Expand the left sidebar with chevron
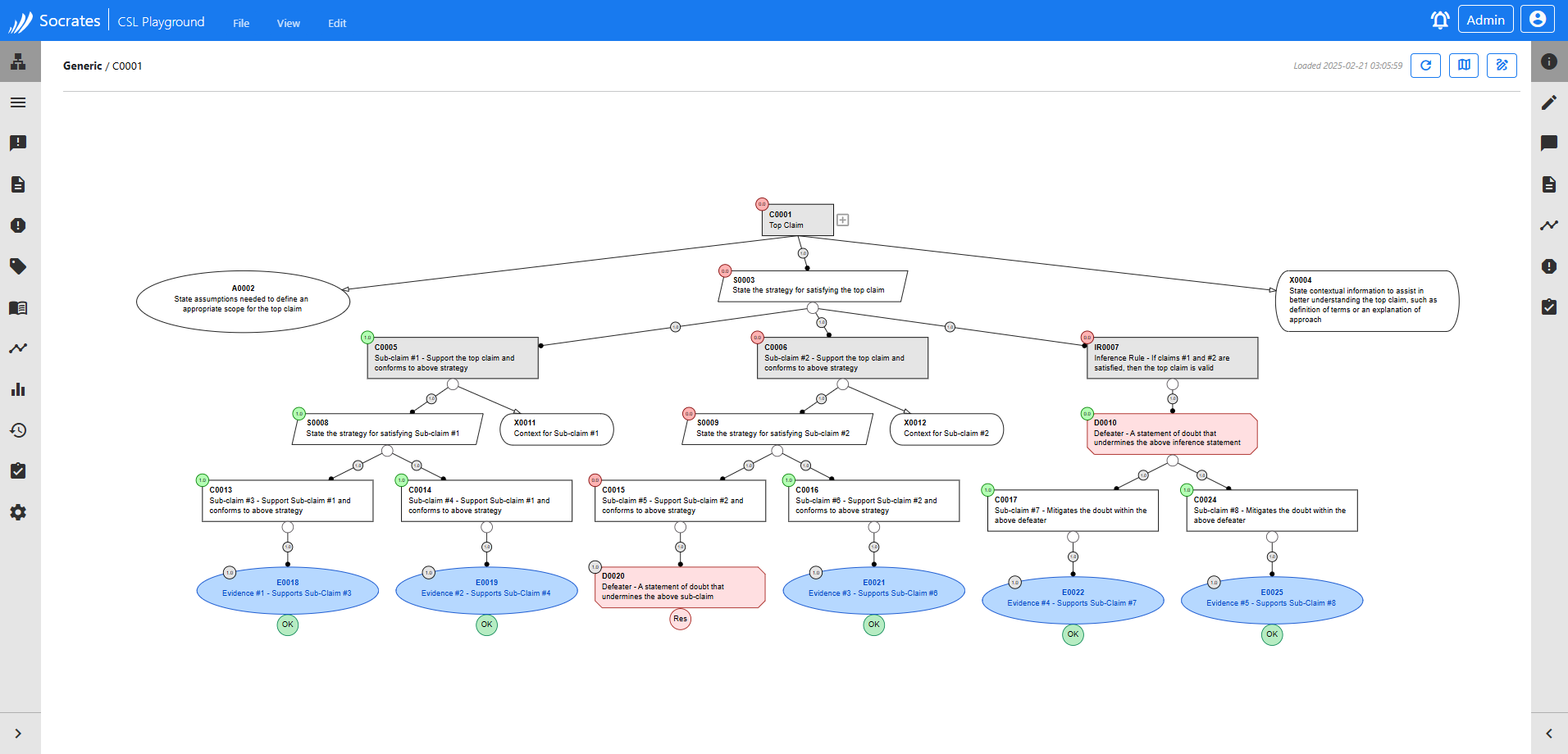 tap(18, 734)
